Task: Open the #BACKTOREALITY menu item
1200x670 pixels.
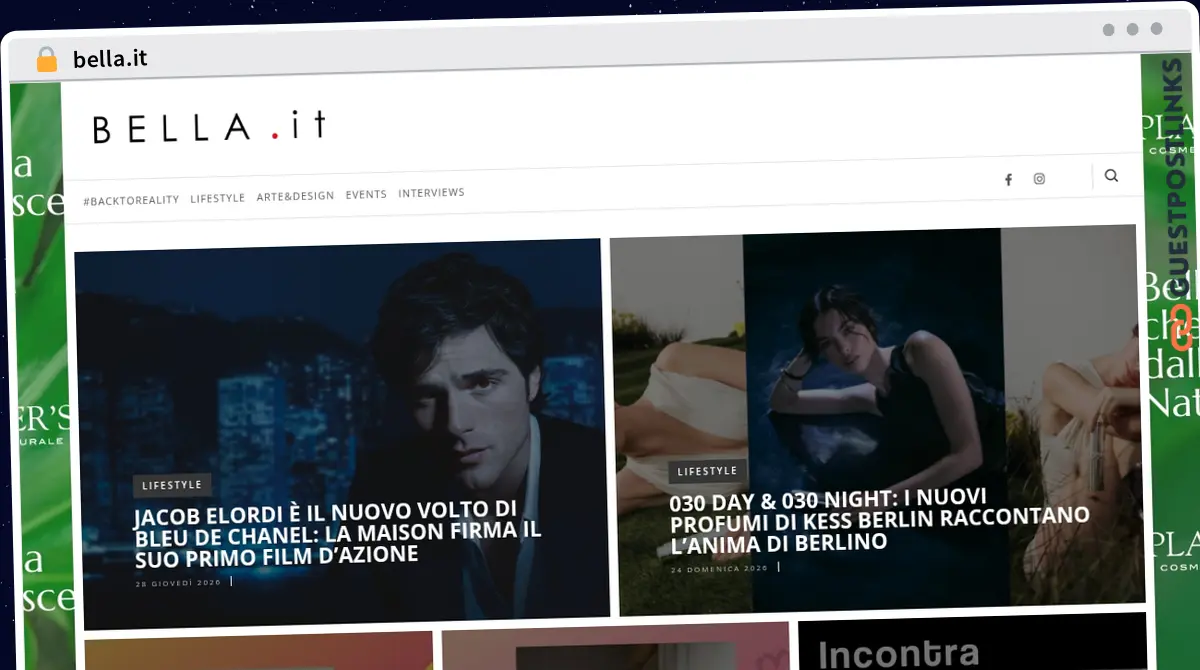Action: pyautogui.click(x=131, y=200)
